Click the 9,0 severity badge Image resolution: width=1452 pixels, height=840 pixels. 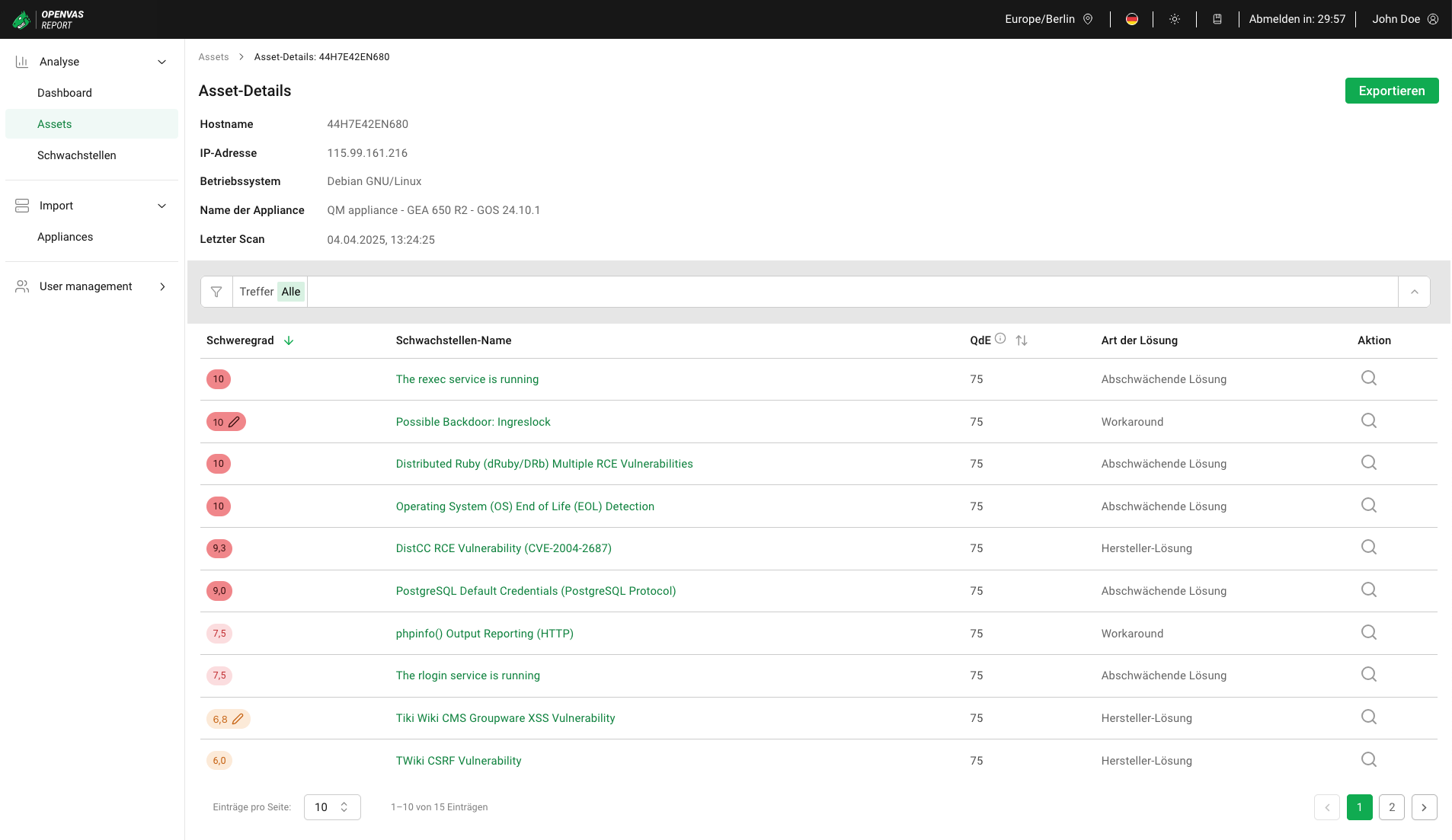point(219,591)
